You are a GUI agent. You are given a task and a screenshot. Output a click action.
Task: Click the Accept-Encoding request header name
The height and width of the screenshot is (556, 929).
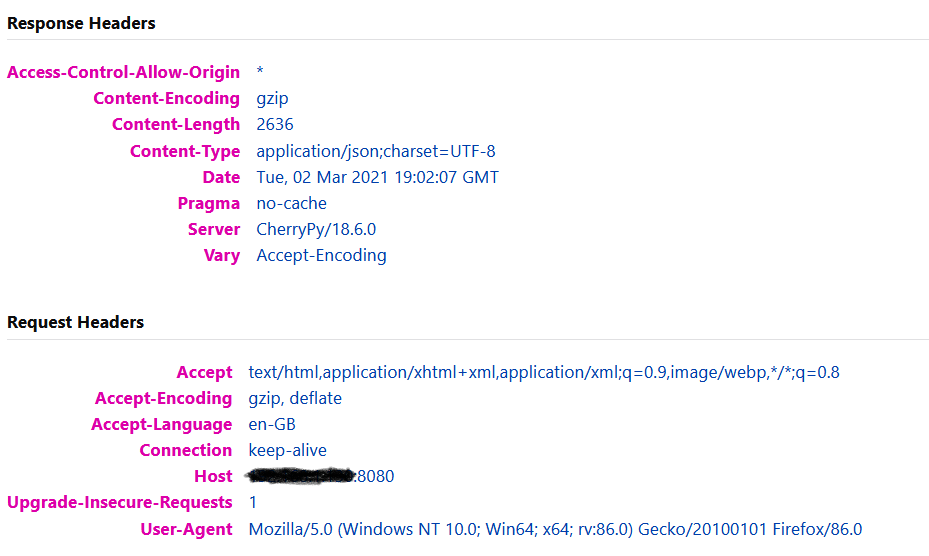pyautogui.click(x=164, y=398)
